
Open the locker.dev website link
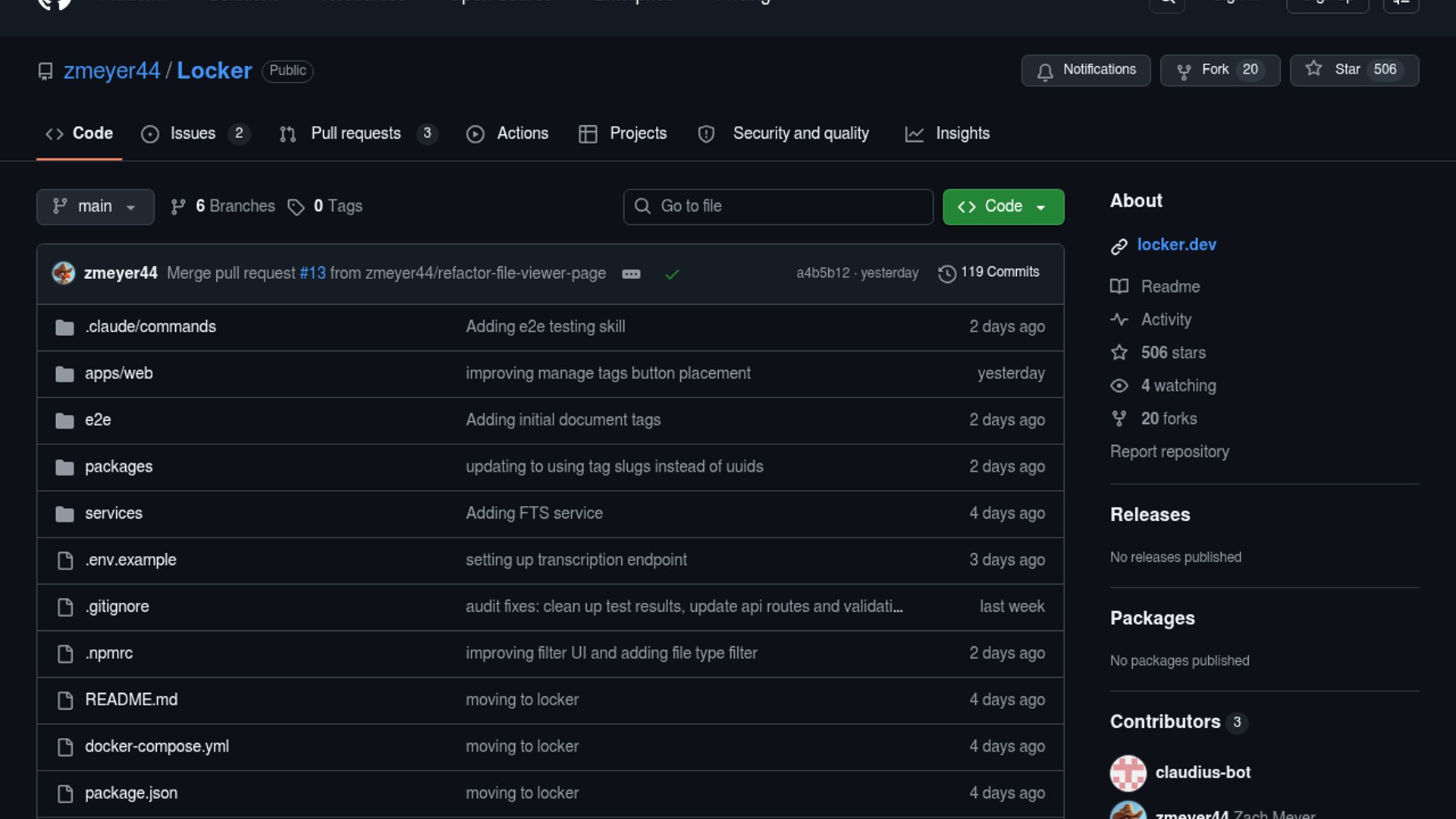click(1176, 245)
